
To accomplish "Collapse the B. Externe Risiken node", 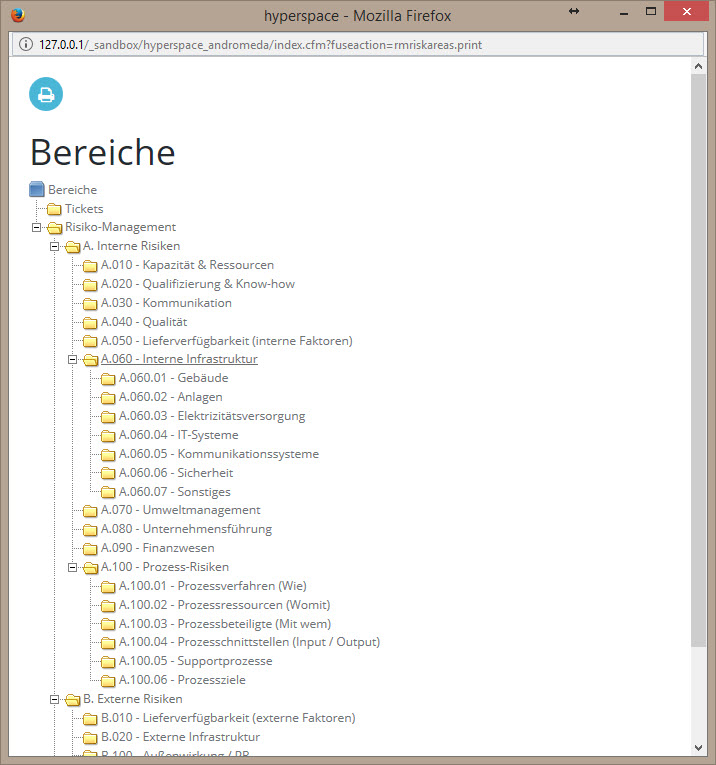I will 54,699.
